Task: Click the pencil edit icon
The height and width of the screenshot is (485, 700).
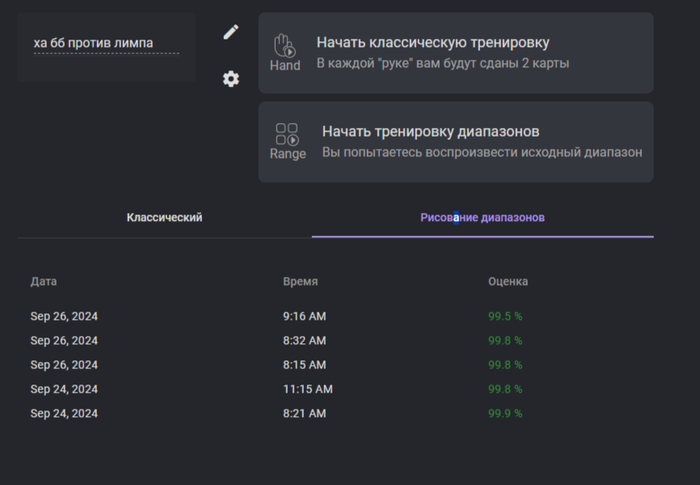Action: click(231, 32)
